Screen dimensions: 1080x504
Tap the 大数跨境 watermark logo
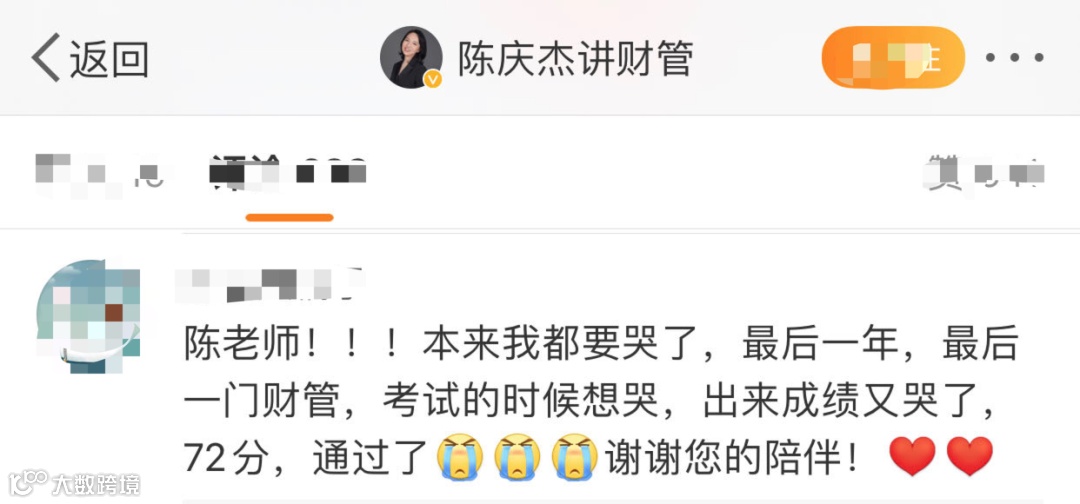[x=74, y=483]
